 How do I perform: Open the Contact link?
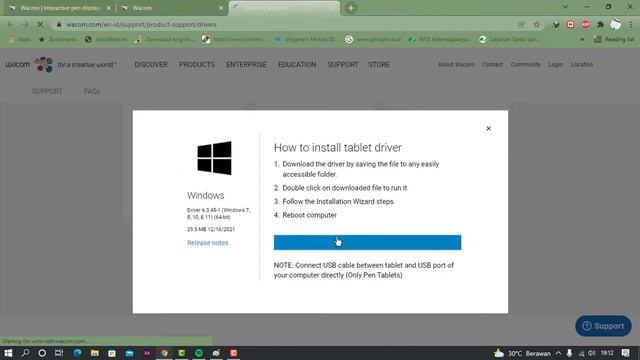pos(492,64)
